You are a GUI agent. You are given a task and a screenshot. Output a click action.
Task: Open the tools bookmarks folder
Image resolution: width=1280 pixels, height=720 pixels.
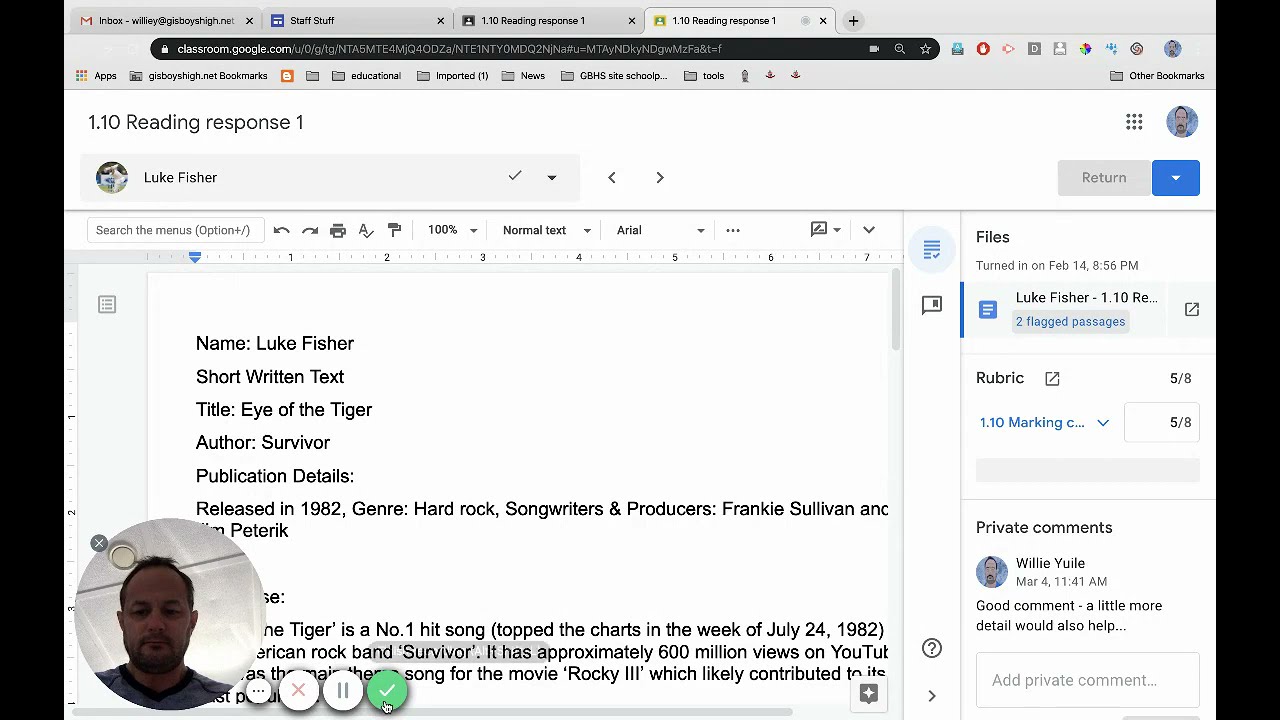point(704,76)
